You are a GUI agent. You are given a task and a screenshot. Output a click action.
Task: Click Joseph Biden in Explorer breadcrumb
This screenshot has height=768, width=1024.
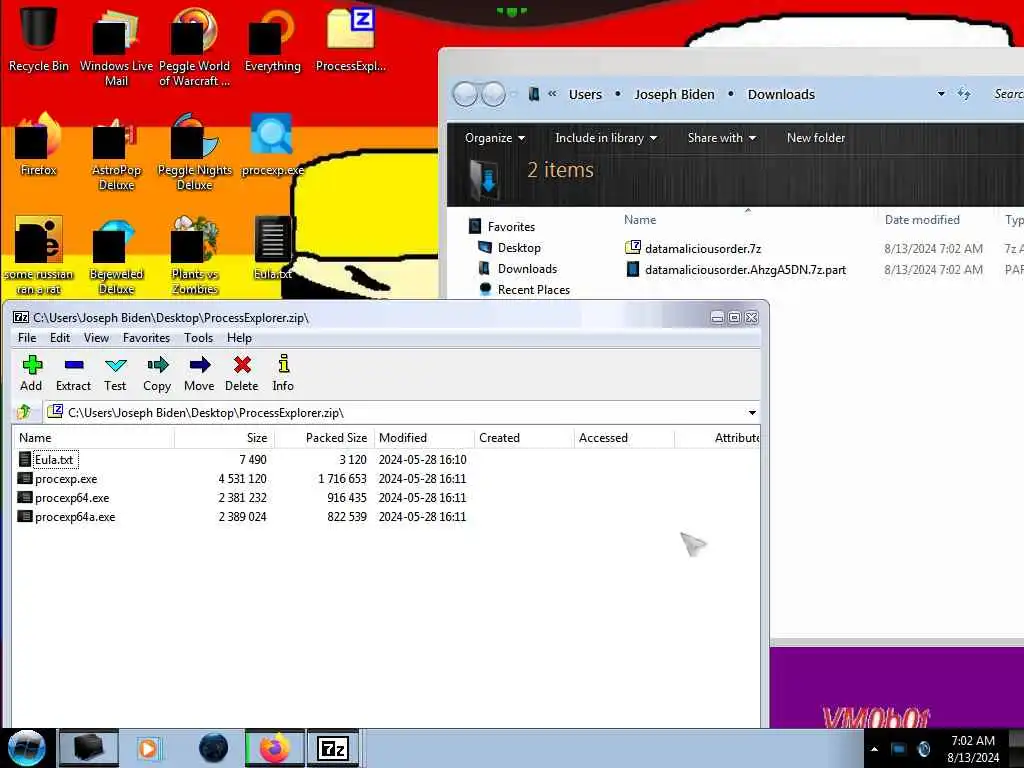(674, 95)
